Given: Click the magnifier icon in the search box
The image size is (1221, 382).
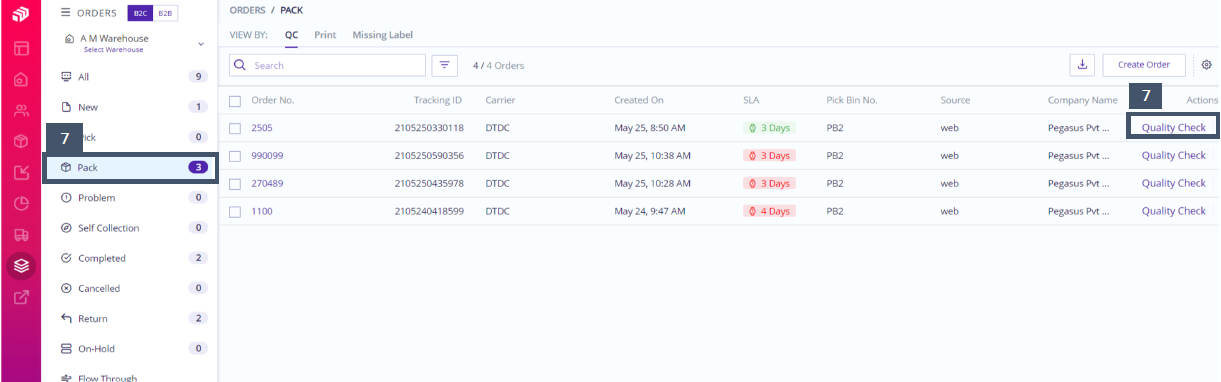Looking at the screenshot, I should [x=240, y=65].
